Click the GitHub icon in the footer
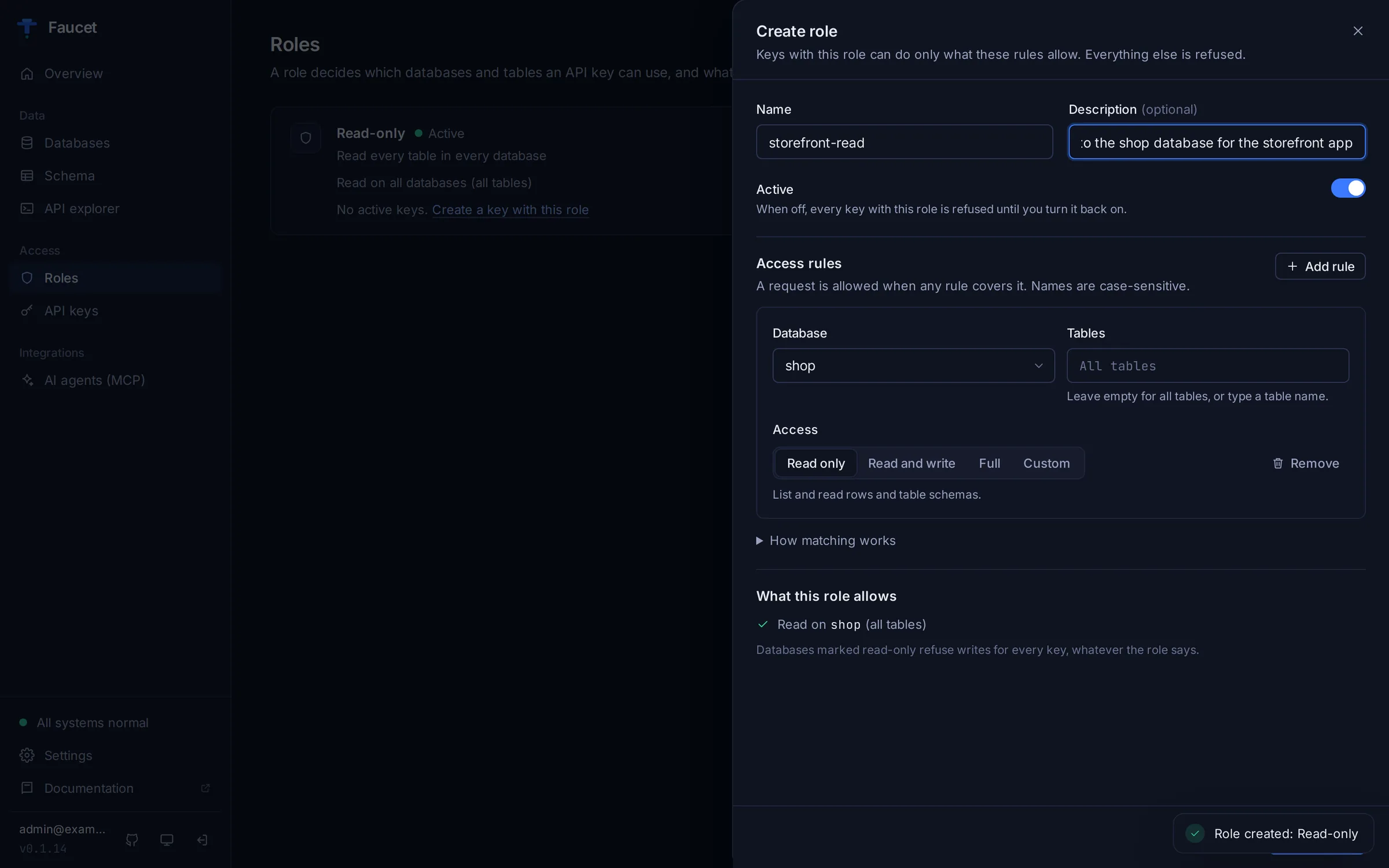This screenshot has width=1389, height=868. 132,840
